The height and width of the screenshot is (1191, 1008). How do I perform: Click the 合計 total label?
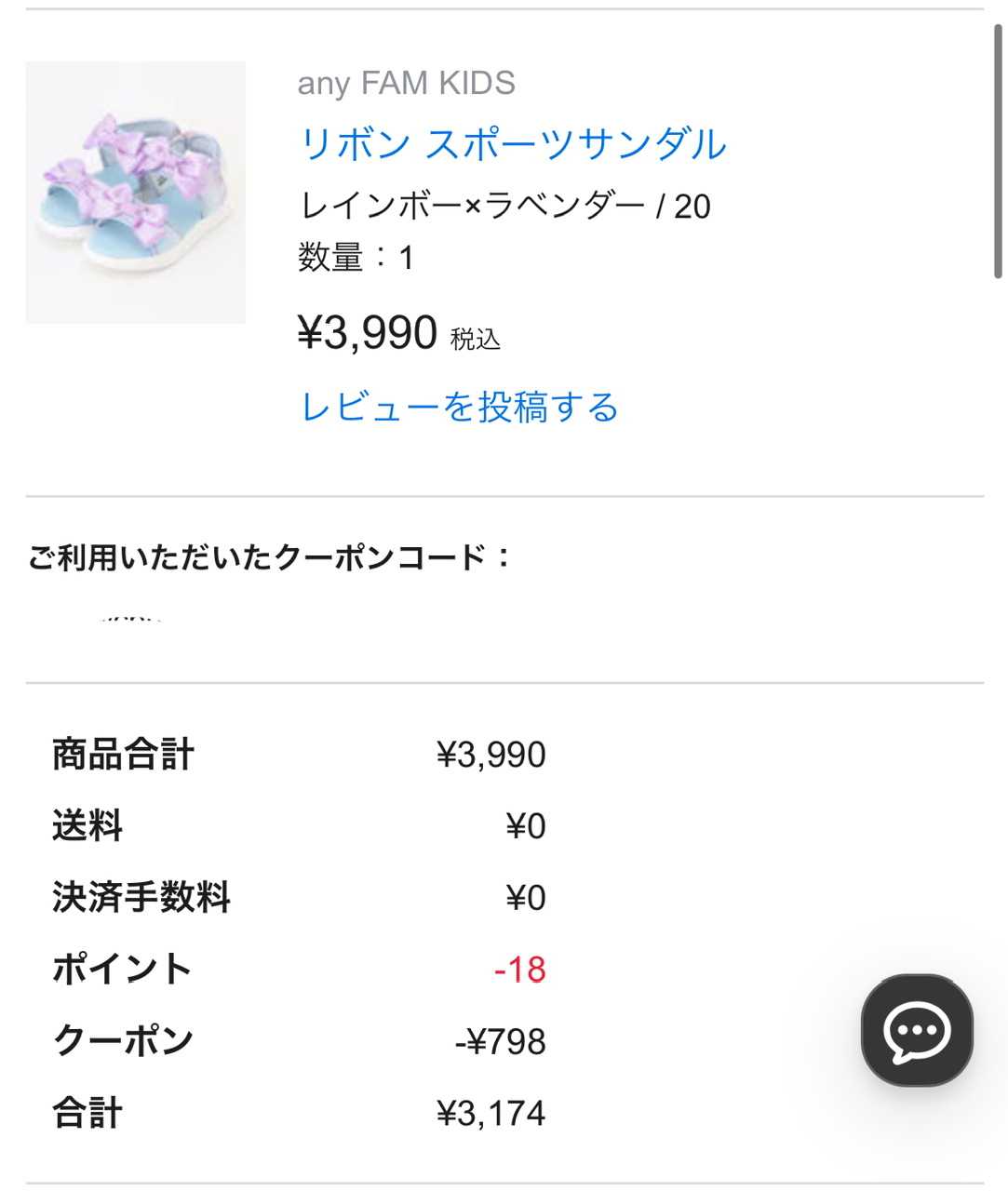click(x=87, y=1113)
